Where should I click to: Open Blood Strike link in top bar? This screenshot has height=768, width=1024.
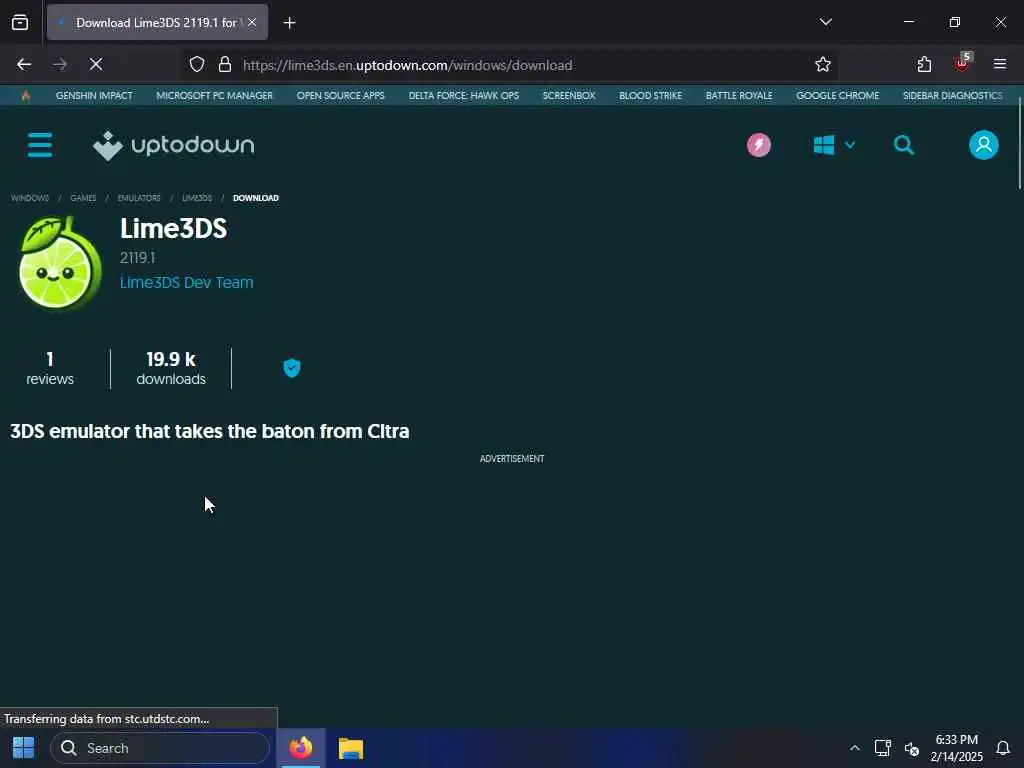click(x=650, y=95)
